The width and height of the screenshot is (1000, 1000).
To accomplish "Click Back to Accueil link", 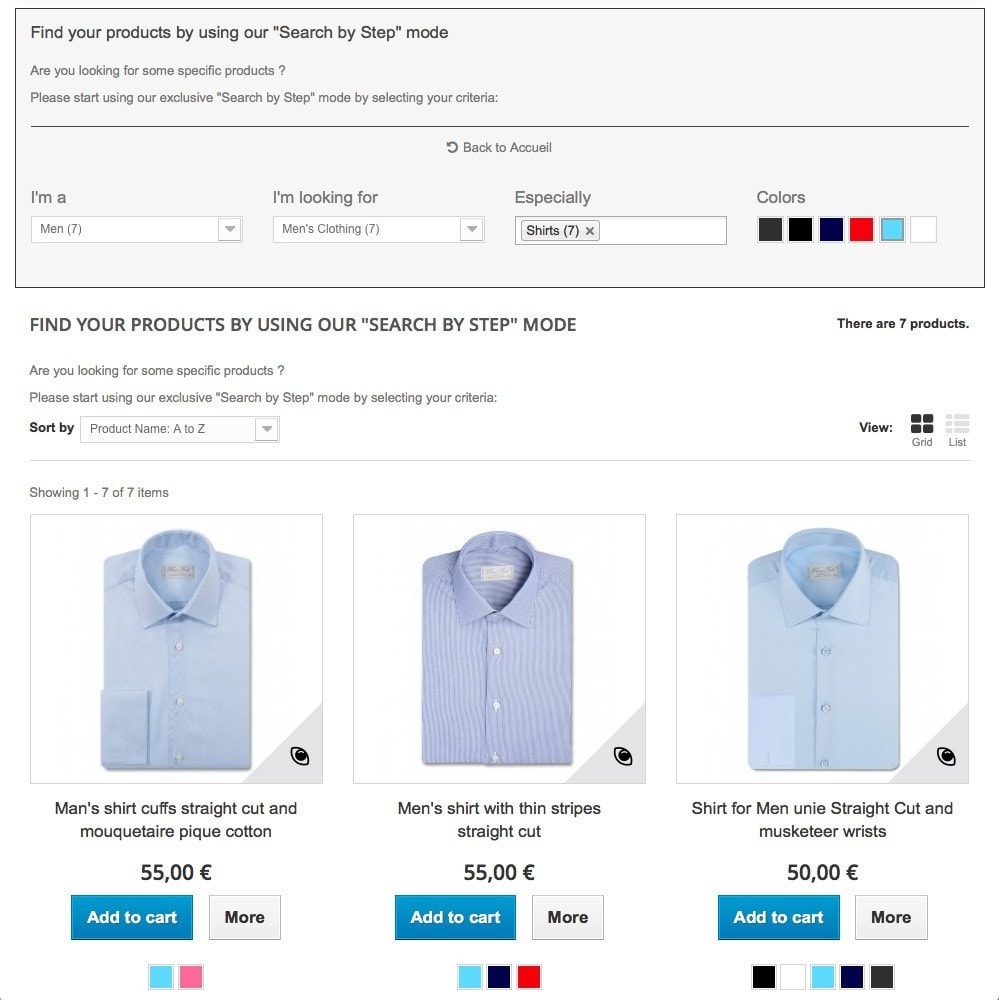I will [x=499, y=147].
